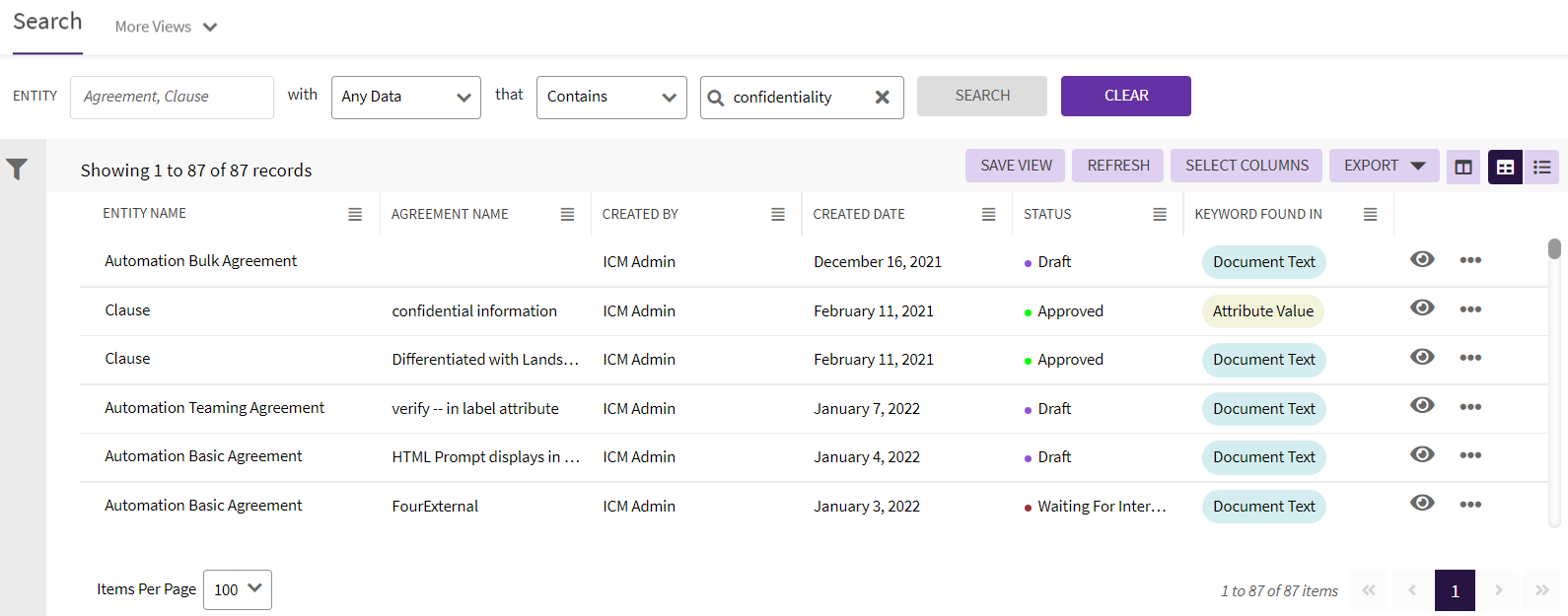Change Items Per Page dropdown value
Viewport: 1568px width, 616px height.
coord(237,589)
